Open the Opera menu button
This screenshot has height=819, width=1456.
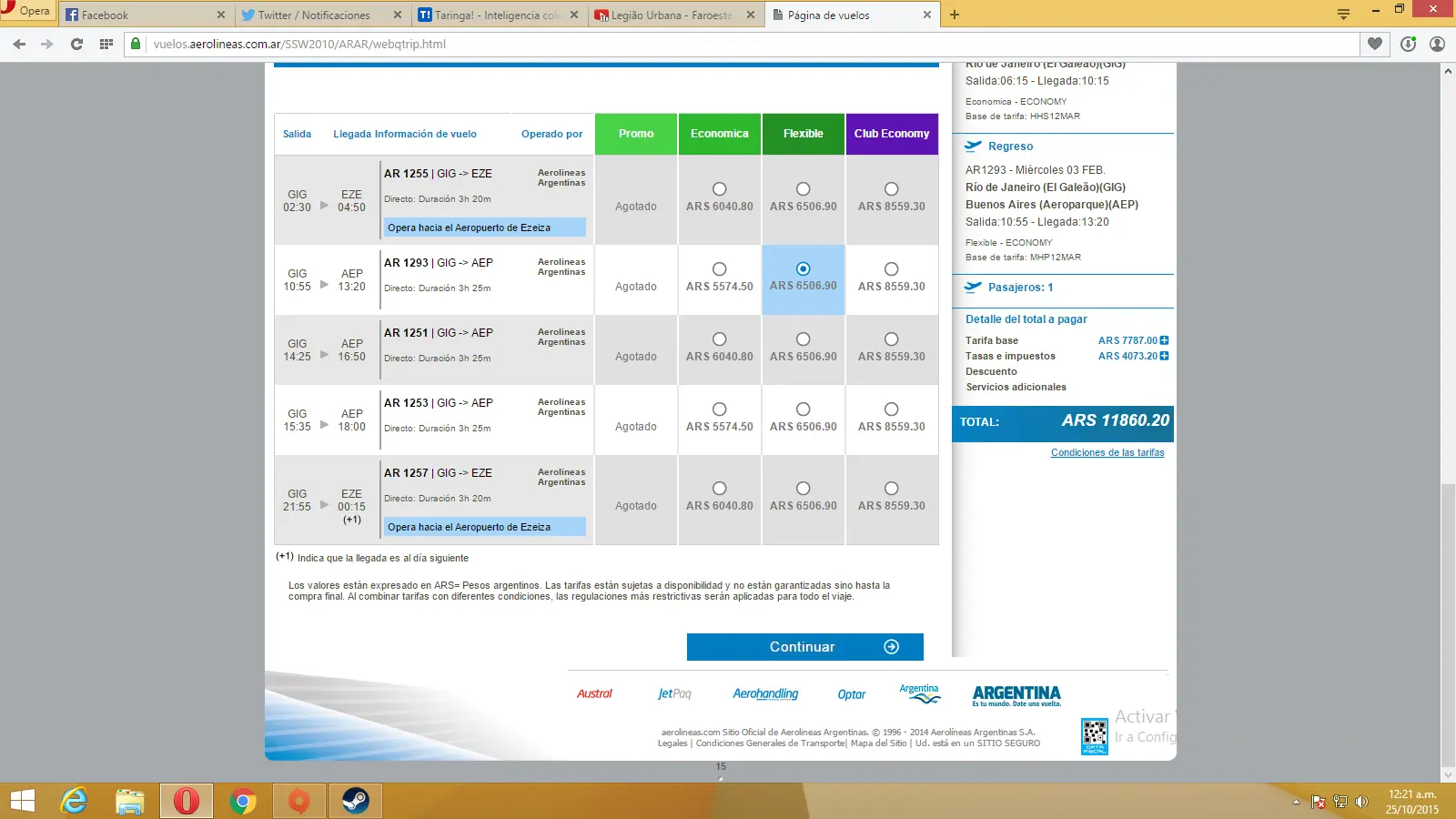point(26,11)
